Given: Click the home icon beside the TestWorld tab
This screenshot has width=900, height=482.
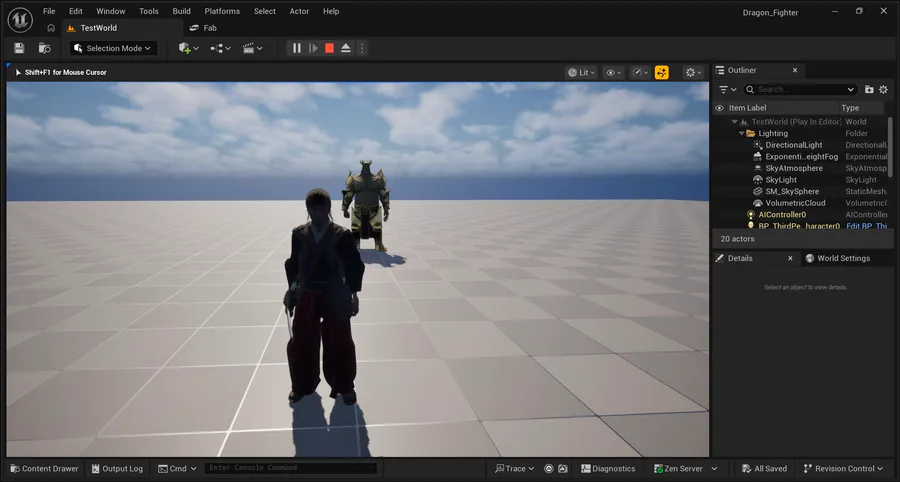Looking at the screenshot, I should [51, 28].
